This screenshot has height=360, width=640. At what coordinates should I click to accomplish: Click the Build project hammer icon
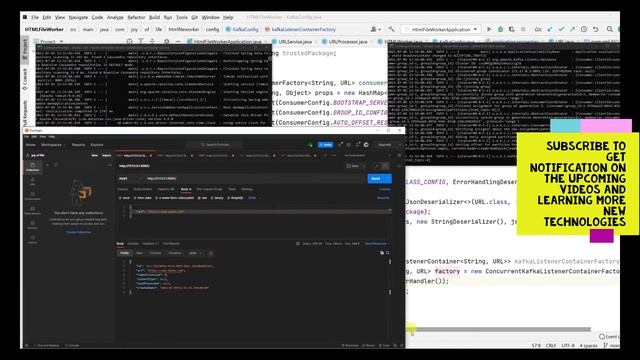point(391,29)
